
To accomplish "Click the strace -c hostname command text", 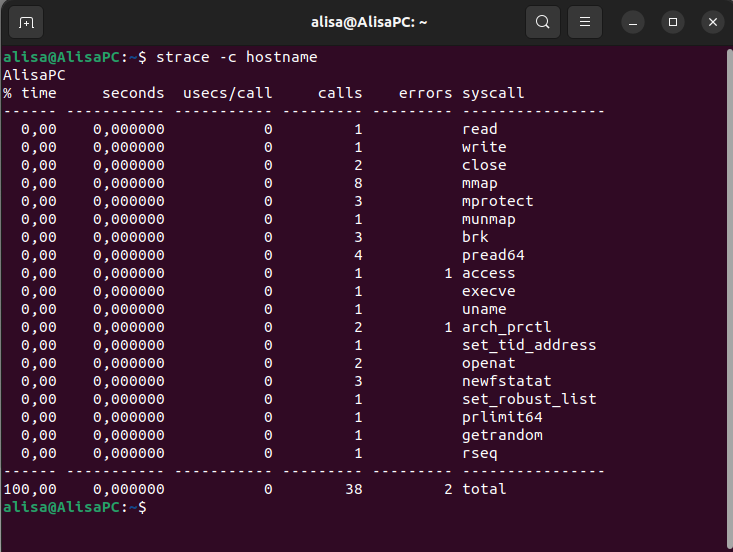I will pyautogui.click(x=237, y=57).
